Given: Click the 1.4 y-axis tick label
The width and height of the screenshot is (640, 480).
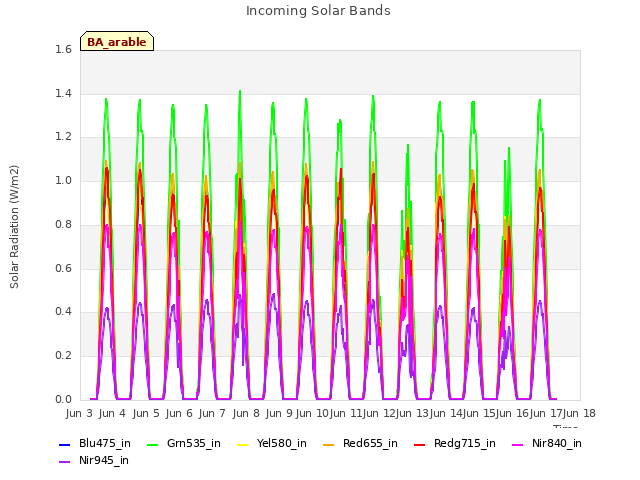Looking at the screenshot, I should tap(63, 93).
